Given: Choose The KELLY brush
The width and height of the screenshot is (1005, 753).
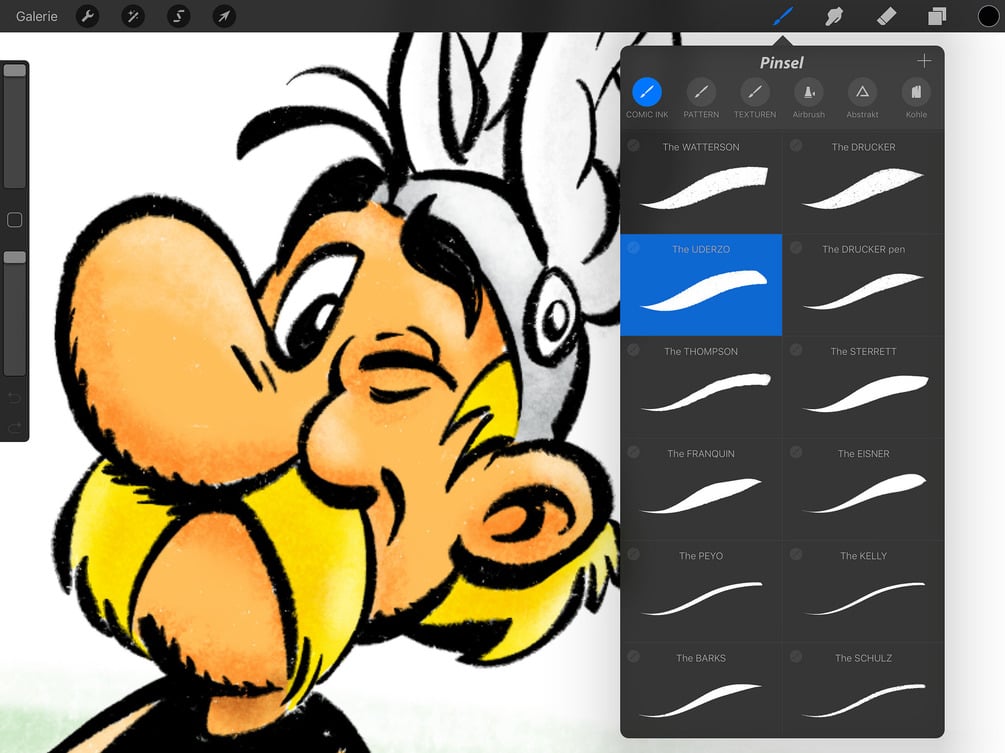Looking at the screenshot, I should point(863,592).
